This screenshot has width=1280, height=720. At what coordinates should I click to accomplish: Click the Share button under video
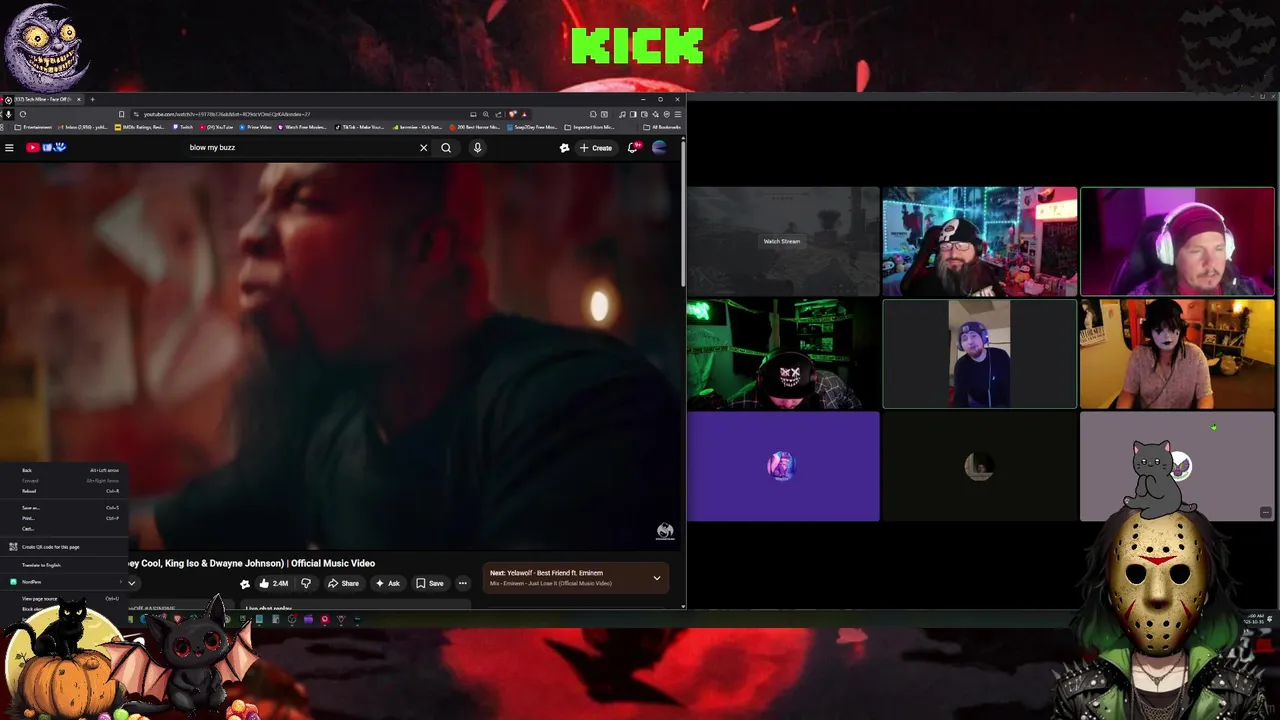coord(343,583)
